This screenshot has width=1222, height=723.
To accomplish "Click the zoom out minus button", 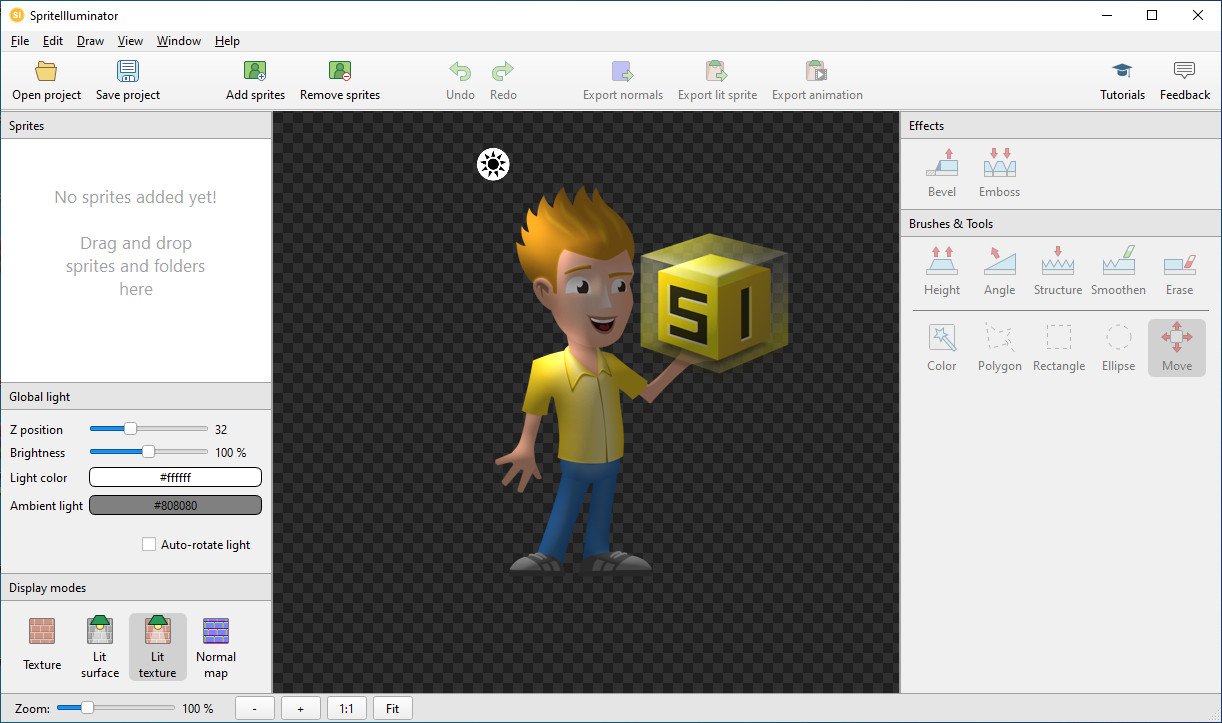I will tap(255, 709).
